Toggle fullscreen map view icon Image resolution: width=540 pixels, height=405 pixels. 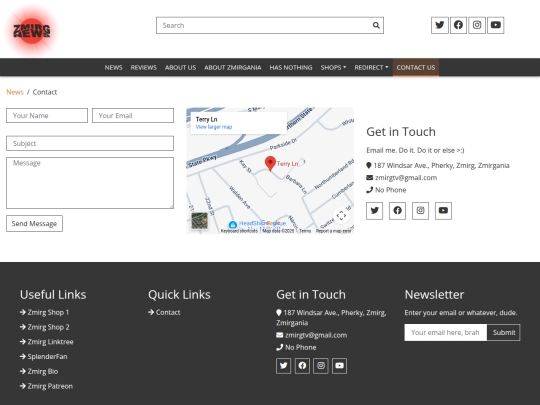(x=341, y=216)
